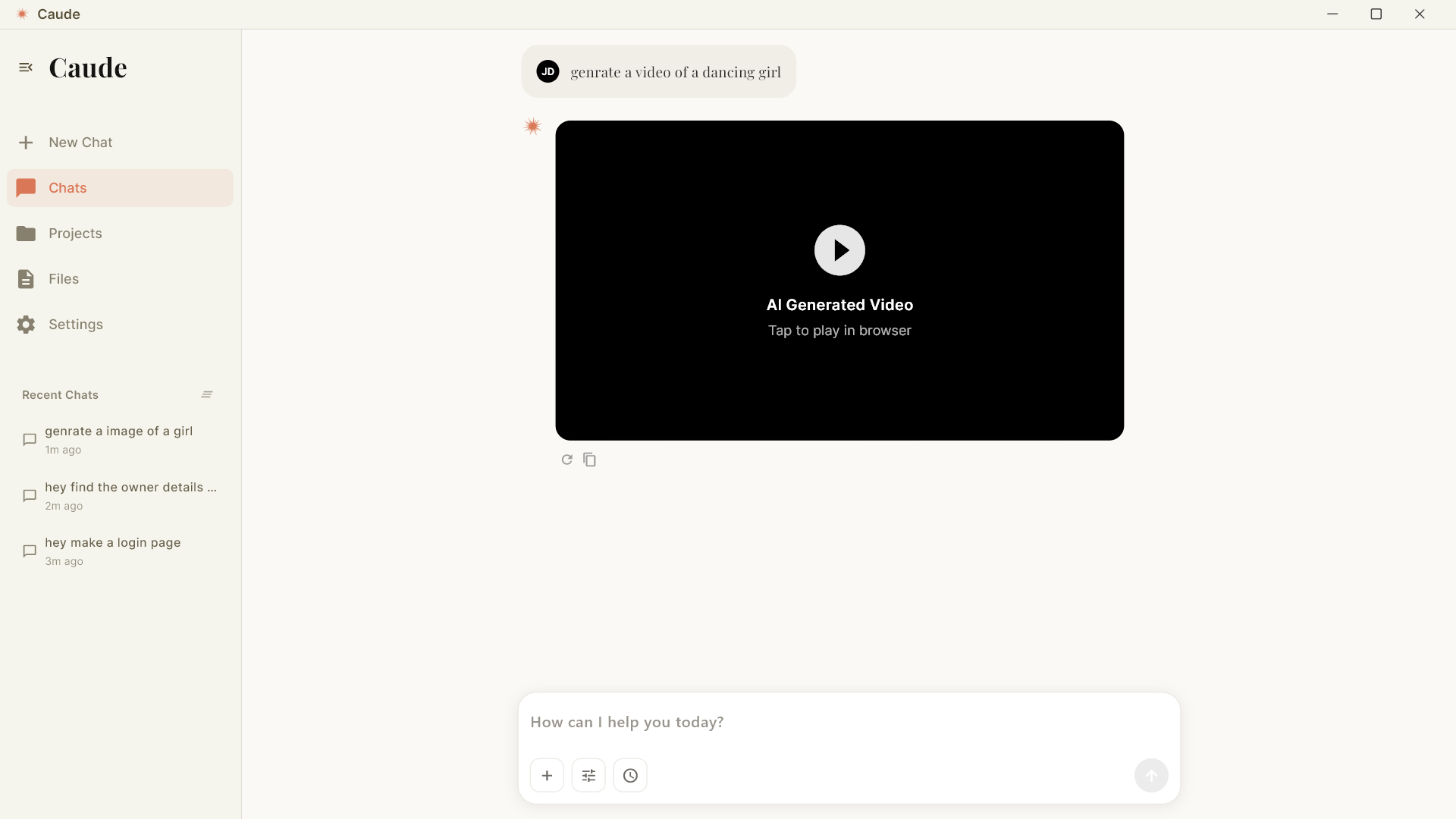Open Projects in the sidebar

click(74, 234)
